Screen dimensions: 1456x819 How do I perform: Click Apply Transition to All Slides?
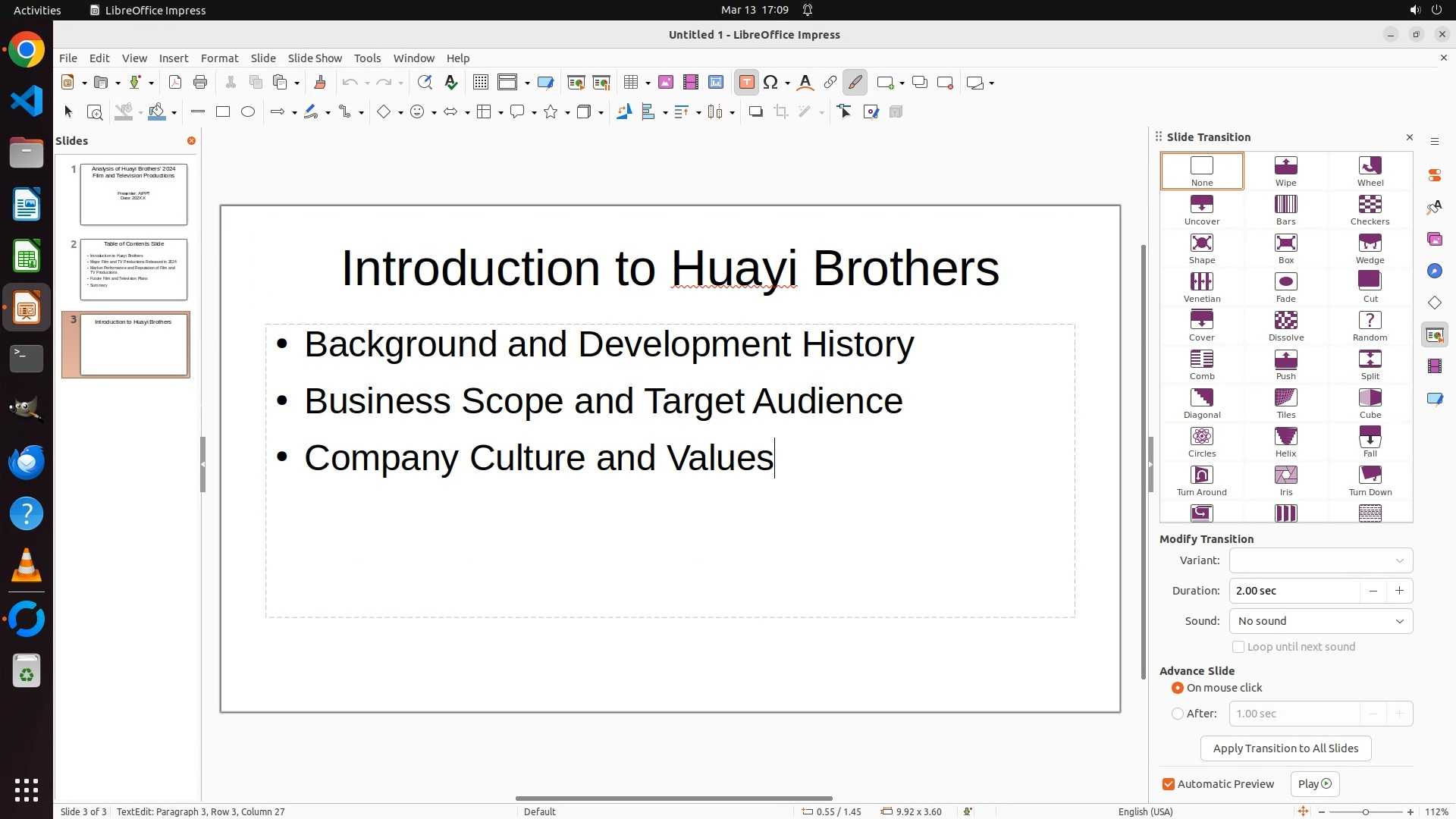(1285, 748)
